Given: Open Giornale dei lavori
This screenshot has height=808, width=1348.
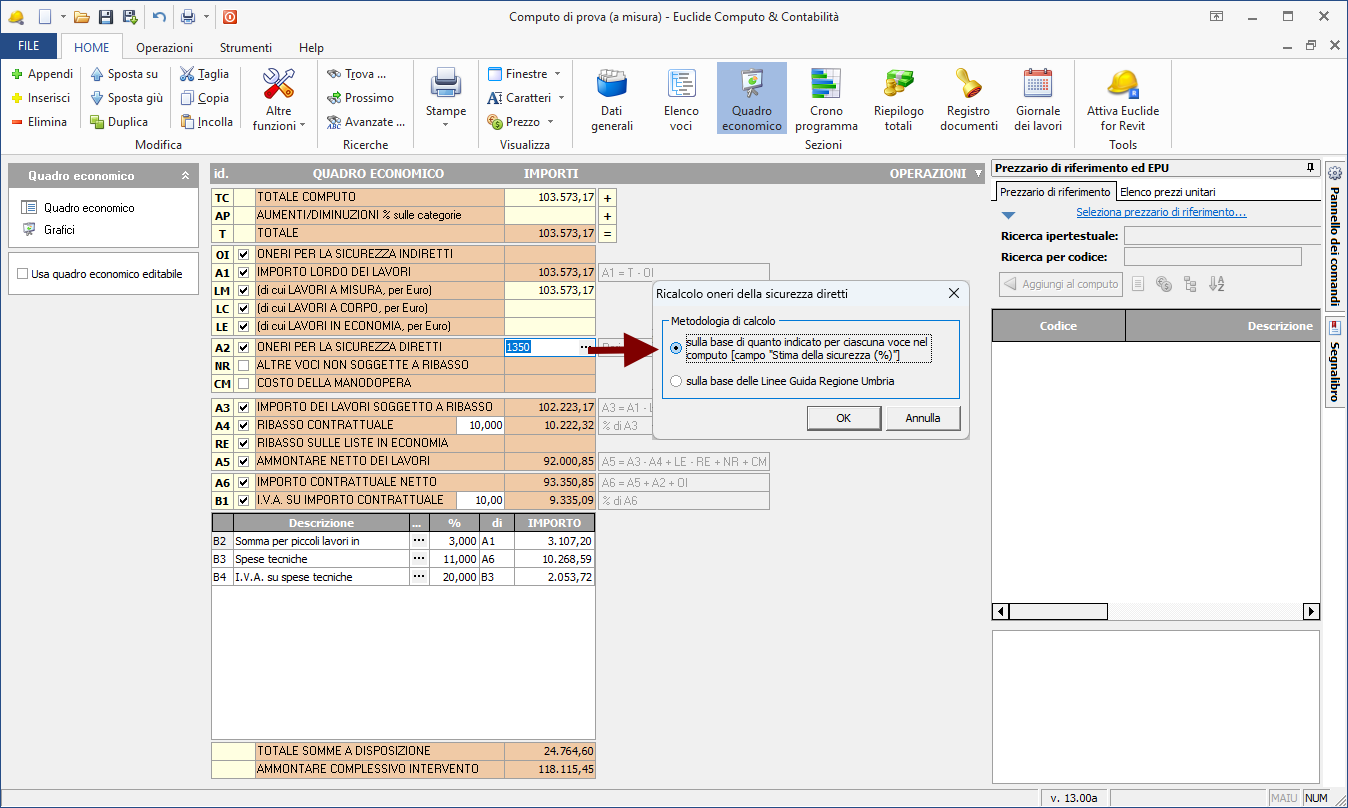Looking at the screenshot, I should (x=1038, y=100).
